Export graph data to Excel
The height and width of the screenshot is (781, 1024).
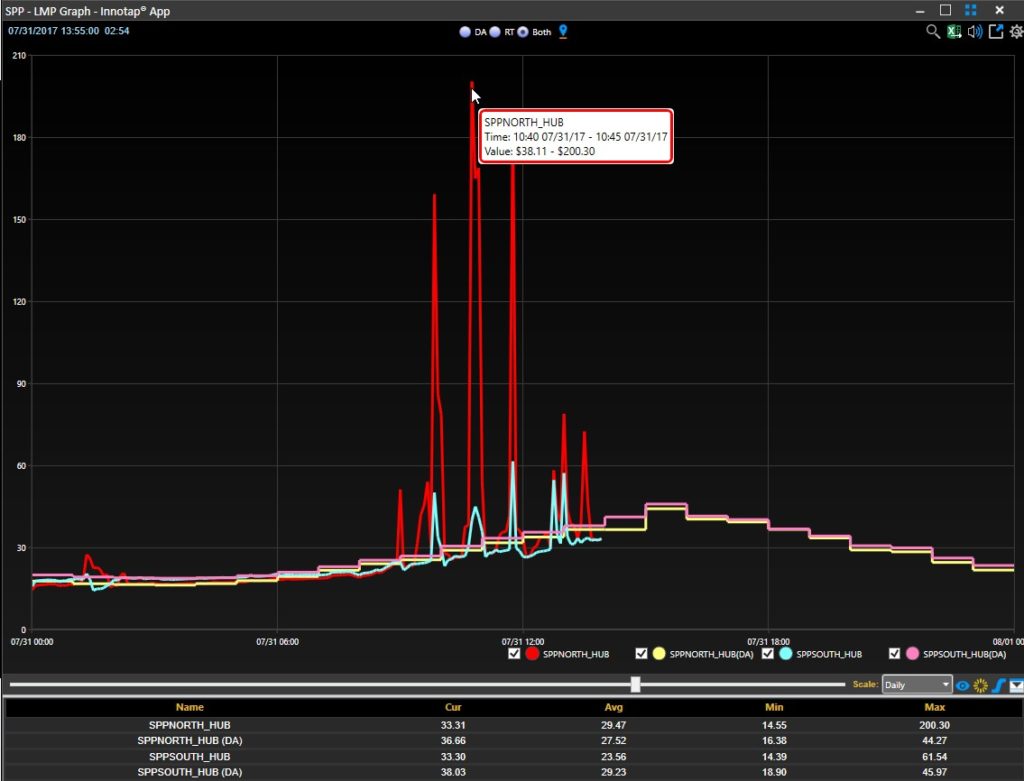click(954, 31)
